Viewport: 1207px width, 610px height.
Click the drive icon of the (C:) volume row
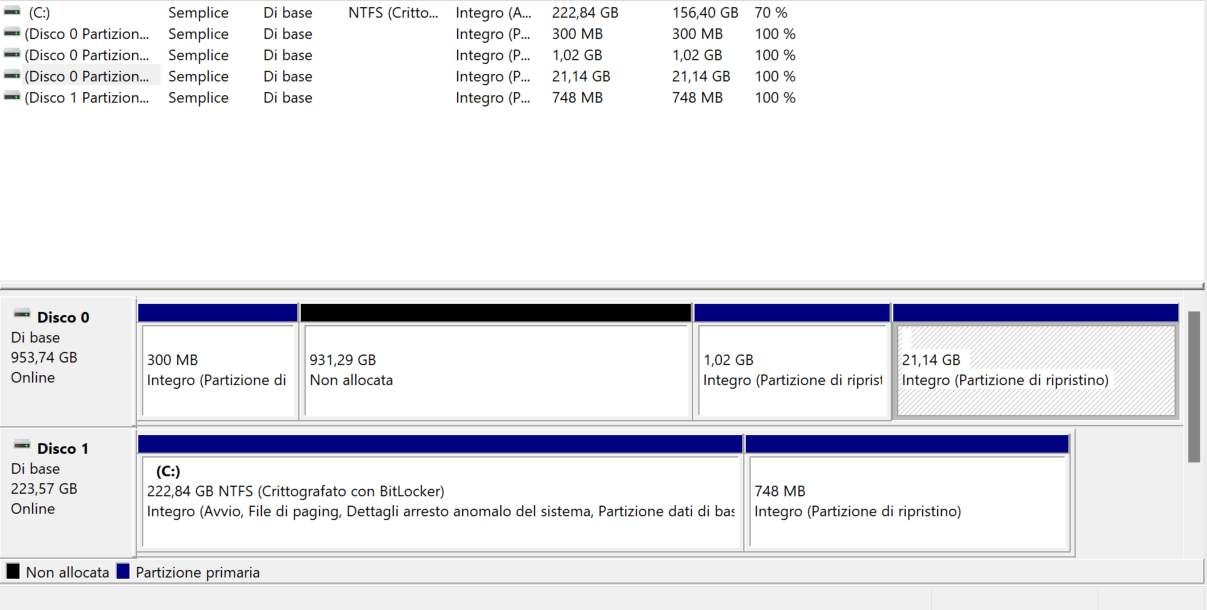coord(12,13)
